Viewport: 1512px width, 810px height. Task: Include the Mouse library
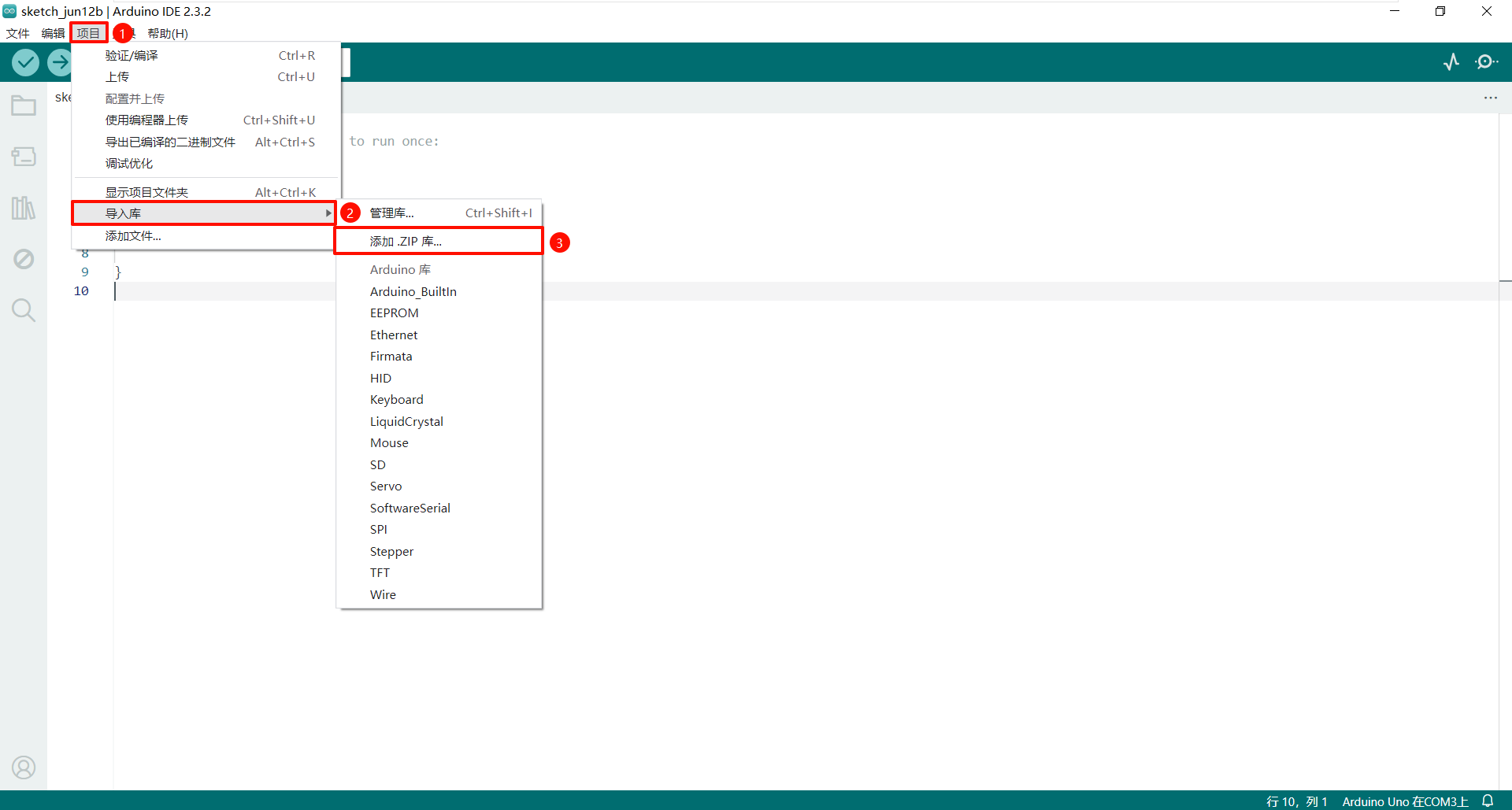[x=439, y=442]
